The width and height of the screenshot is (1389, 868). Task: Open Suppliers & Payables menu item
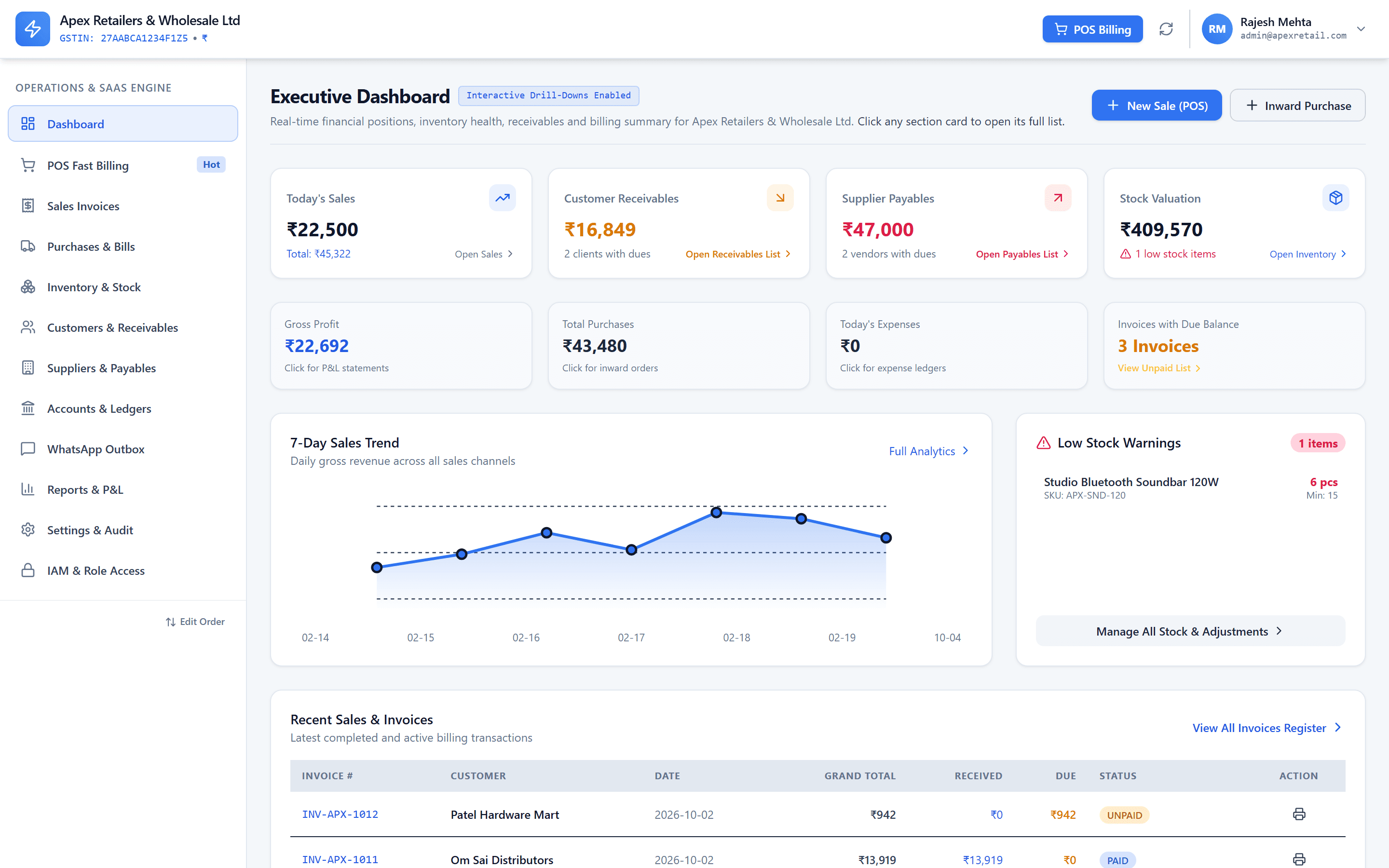click(x=123, y=368)
